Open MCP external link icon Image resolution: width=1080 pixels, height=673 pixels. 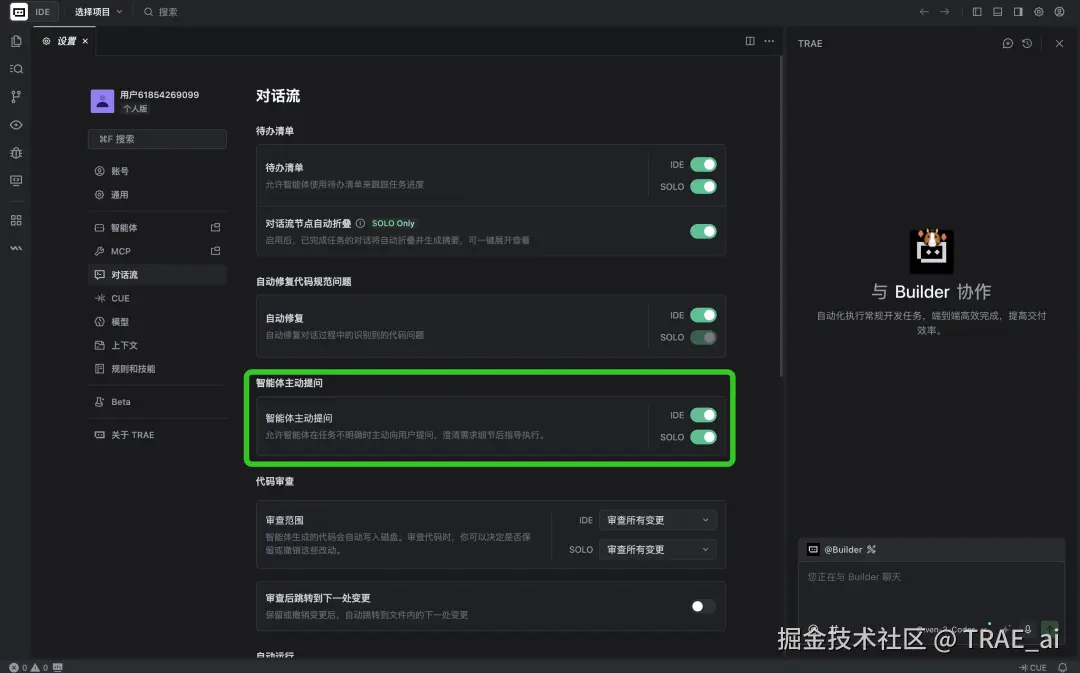pos(216,251)
